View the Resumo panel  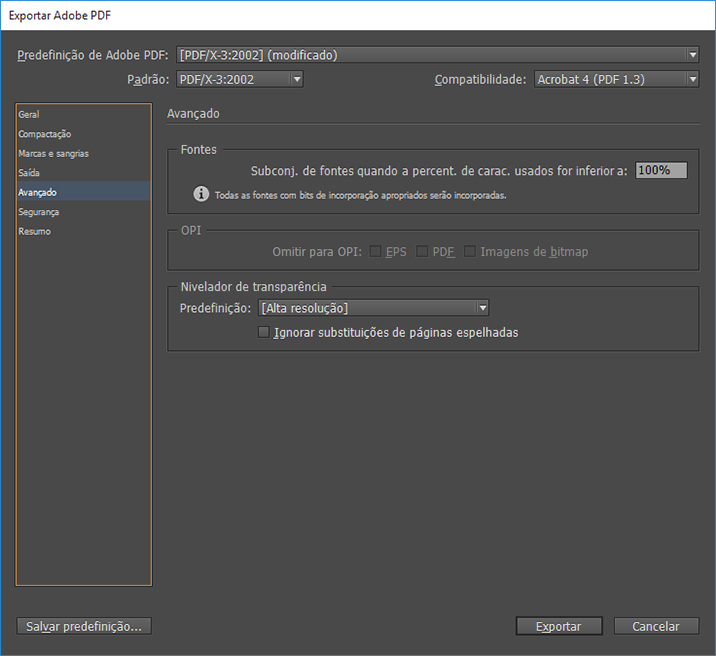(x=34, y=231)
